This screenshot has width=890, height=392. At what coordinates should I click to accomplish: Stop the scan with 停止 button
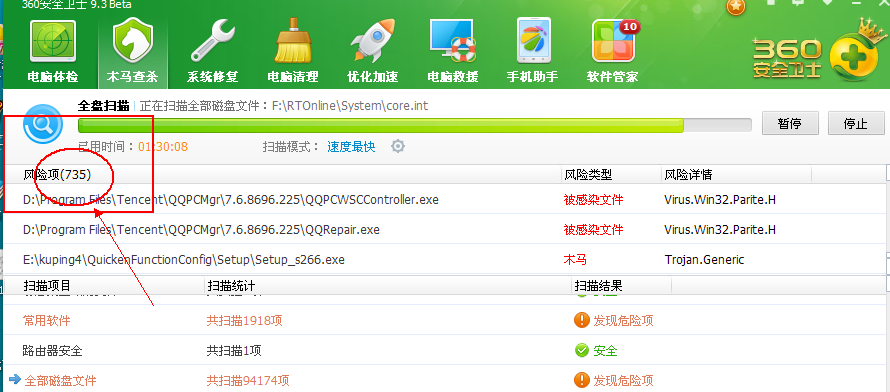pos(856,123)
